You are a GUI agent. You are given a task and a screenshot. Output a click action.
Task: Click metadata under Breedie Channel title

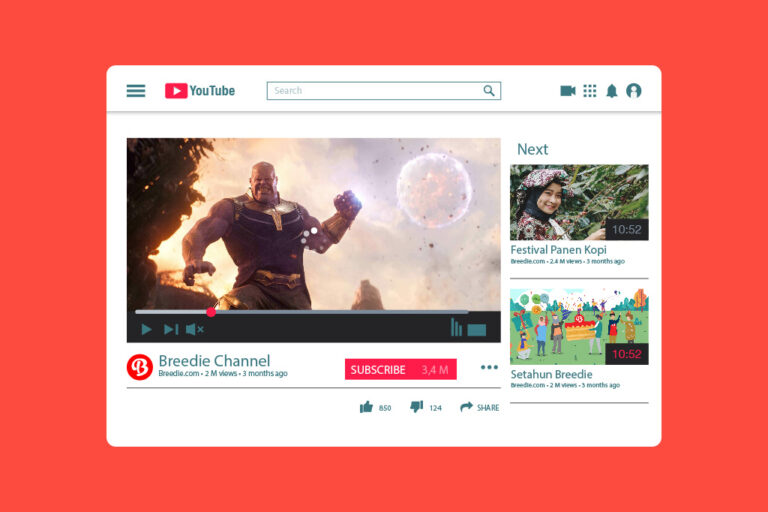coord(223,373)
